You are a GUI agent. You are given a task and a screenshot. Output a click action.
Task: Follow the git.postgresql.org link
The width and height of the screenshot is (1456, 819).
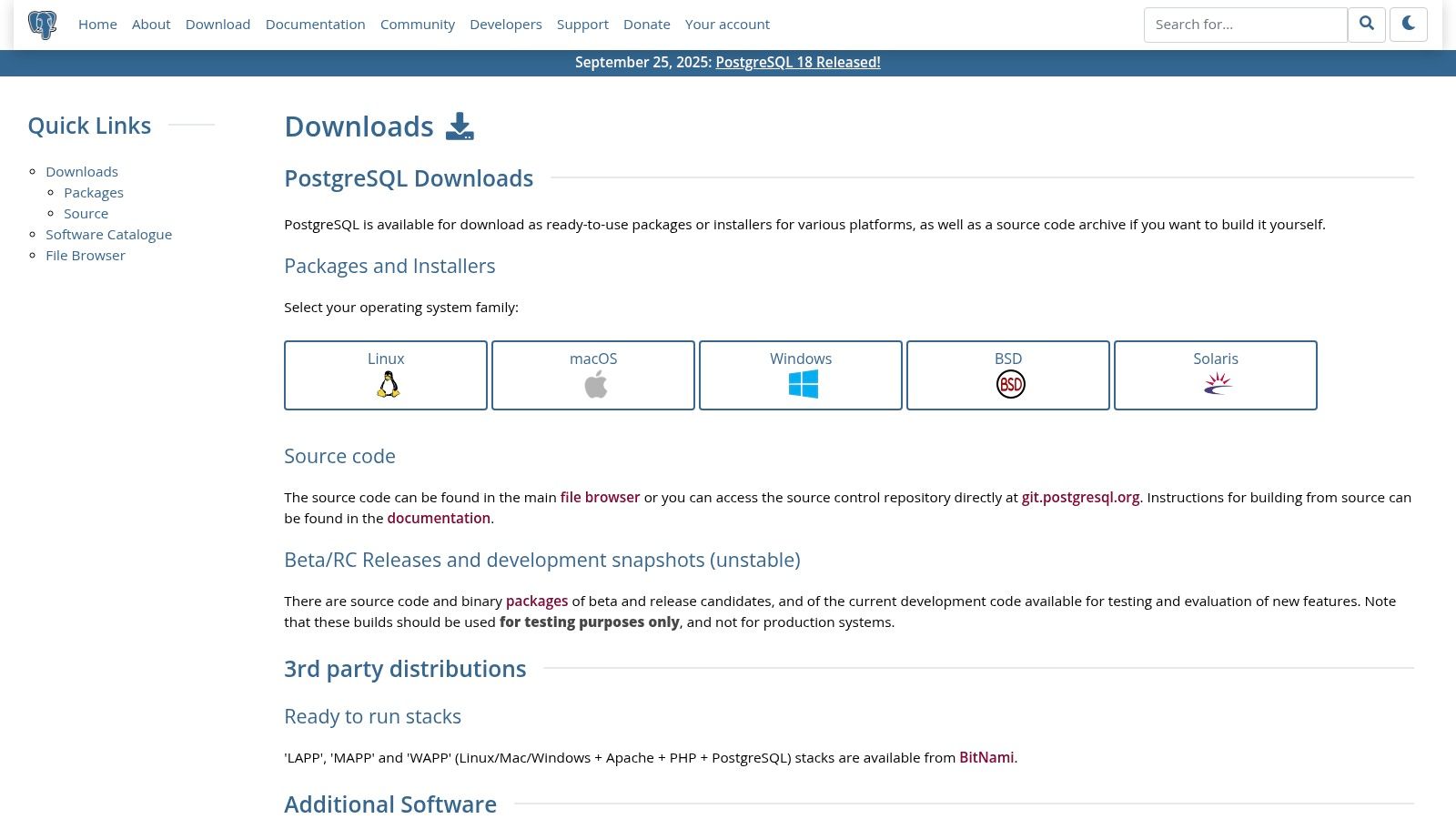(1079, 498)
